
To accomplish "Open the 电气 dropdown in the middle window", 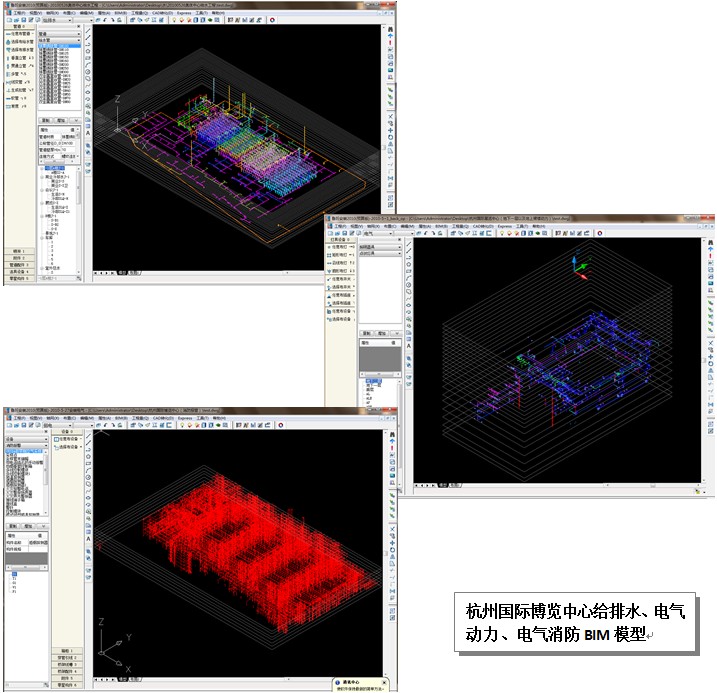I will [380, 234].
